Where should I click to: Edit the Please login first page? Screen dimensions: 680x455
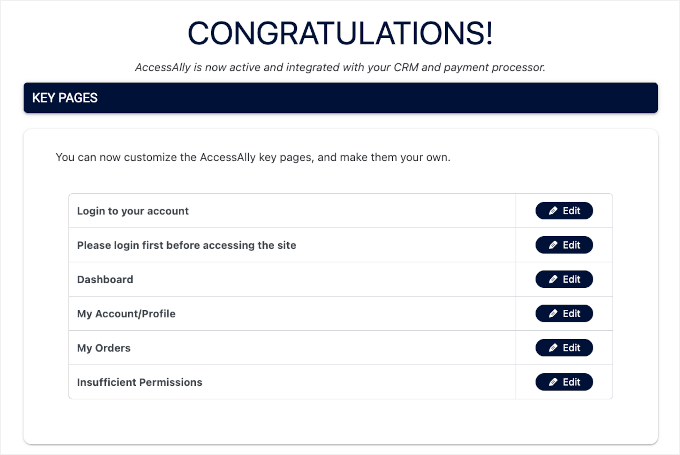pyautogui.click(x=565, y=245)
